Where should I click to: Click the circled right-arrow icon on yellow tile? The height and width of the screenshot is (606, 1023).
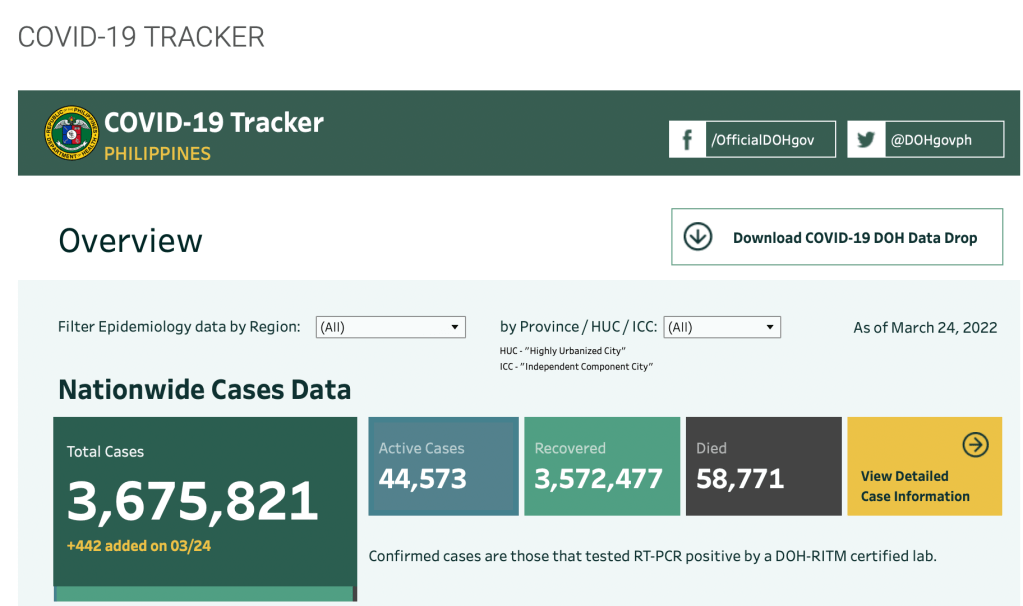pyautogui.click(x=974, y=445)
